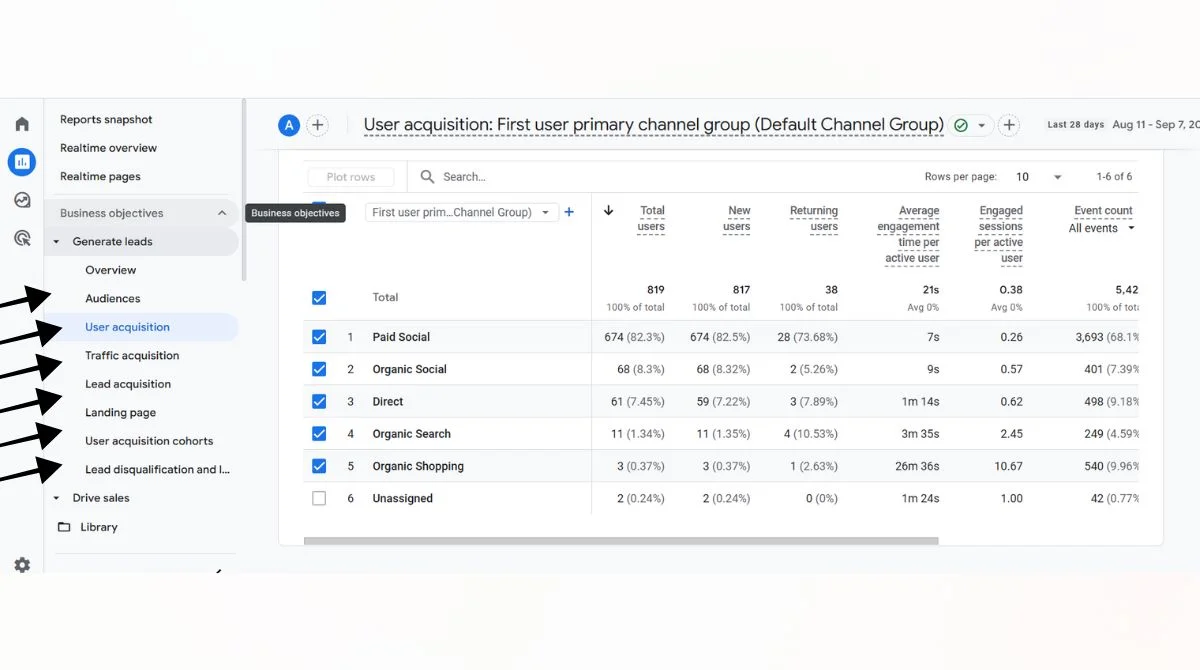
Task: Open the Event count 'All events' dropdown
Action: point(1102,228)
